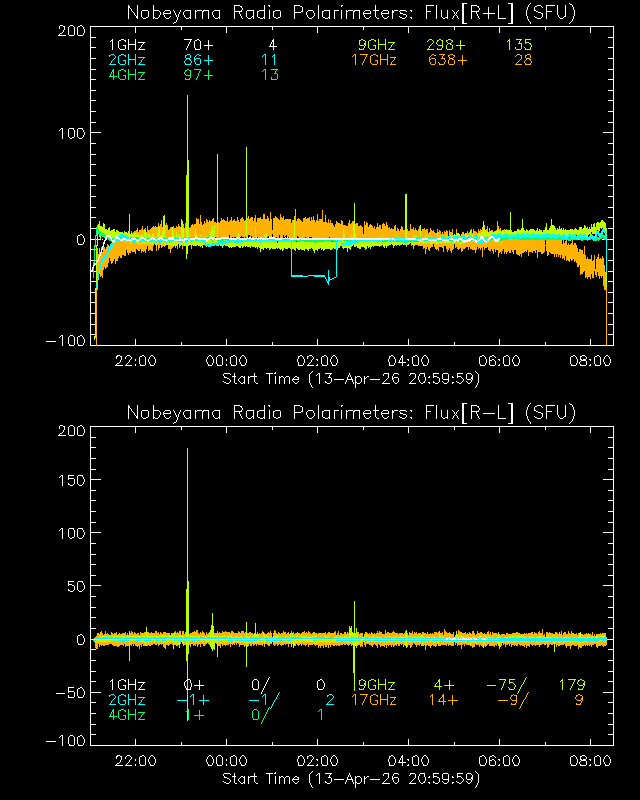The image size is (640, 800).
Task: Select the white 1GHz legend label in upper plot
Action: tap(127, 46)
